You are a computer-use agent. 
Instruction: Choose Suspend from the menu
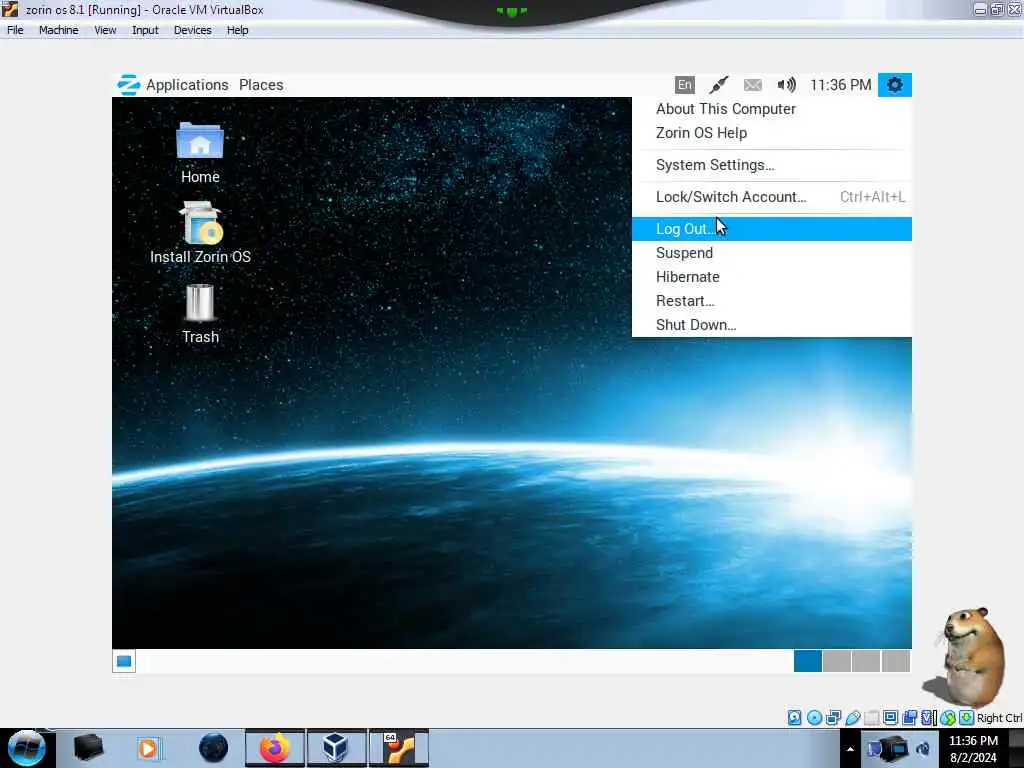point(771,253)
